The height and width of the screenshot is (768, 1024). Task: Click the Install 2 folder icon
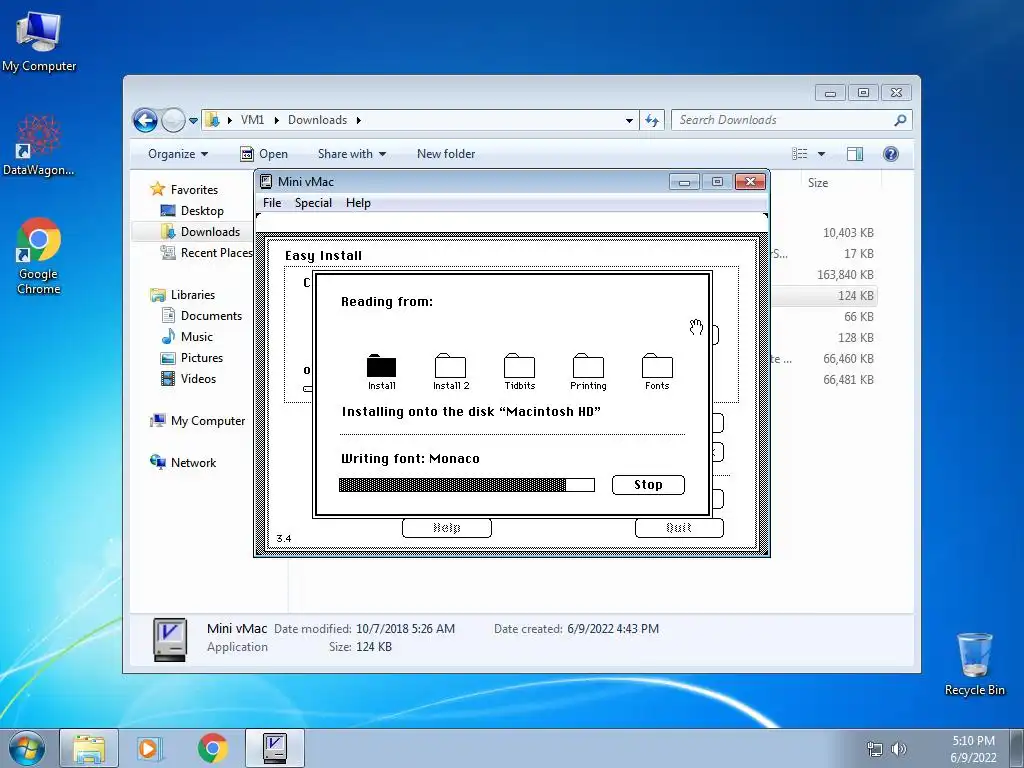click(451, 366)
